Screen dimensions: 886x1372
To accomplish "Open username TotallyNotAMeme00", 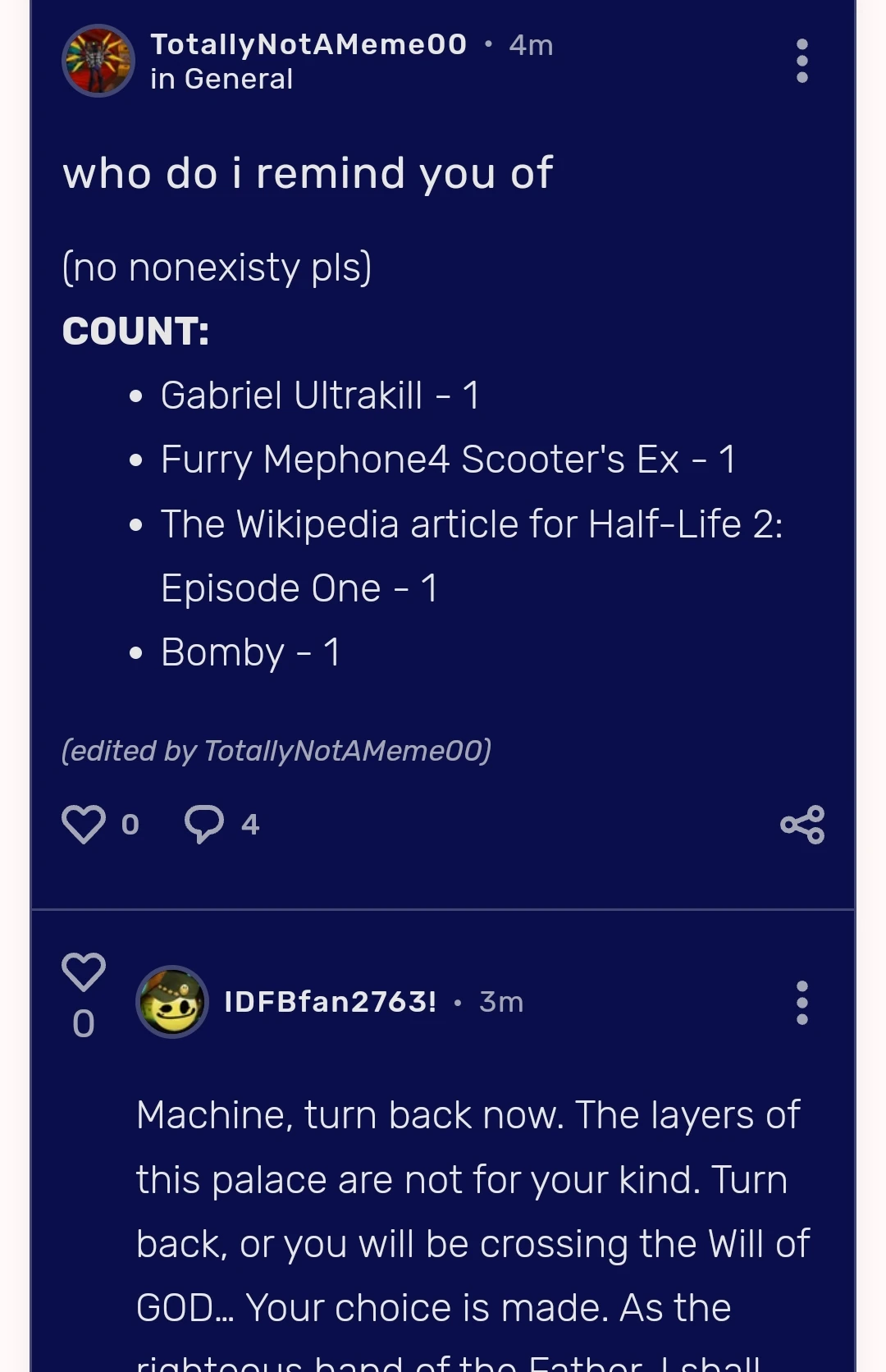I will (306, 45).
